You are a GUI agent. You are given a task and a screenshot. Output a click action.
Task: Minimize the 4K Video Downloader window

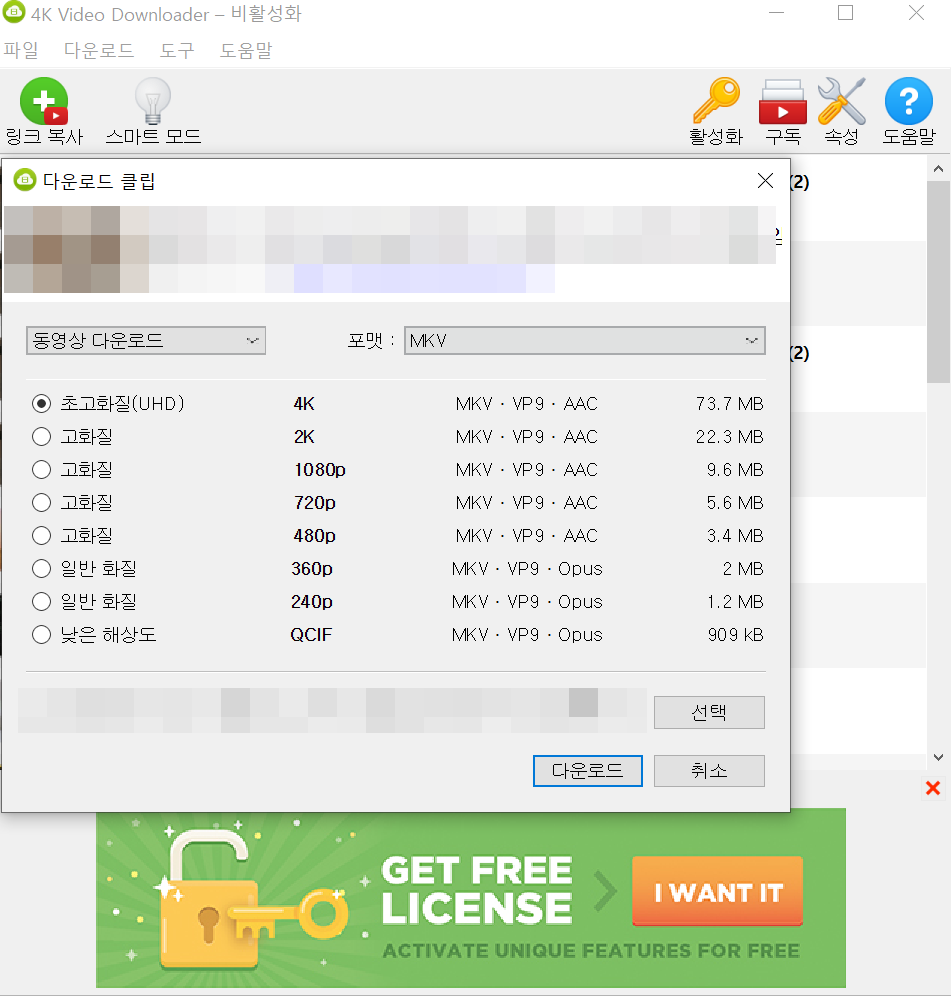(x=776, y=12)
